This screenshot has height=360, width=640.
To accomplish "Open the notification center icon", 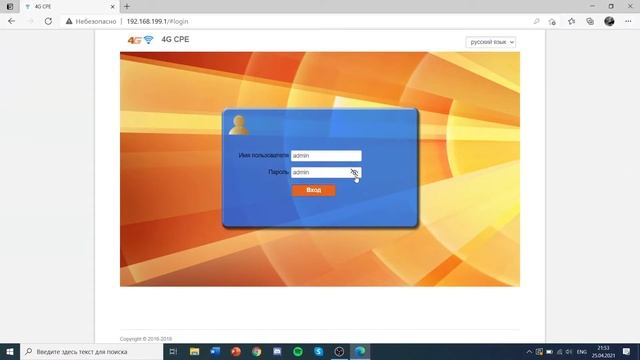I will 627,351.
